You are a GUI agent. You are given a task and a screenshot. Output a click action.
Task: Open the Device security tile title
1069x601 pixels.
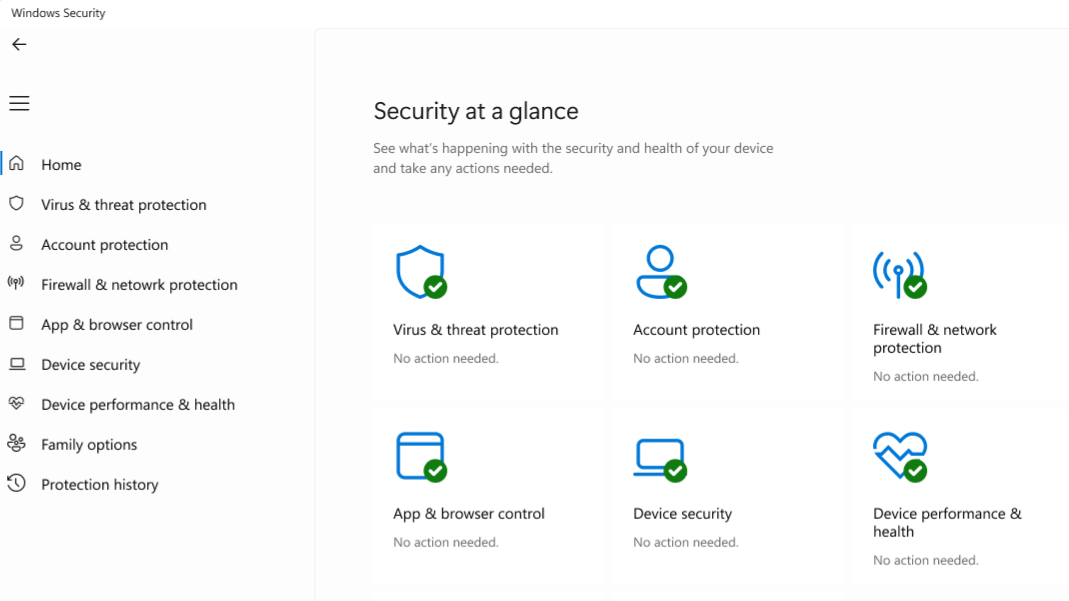pos(682,514)
